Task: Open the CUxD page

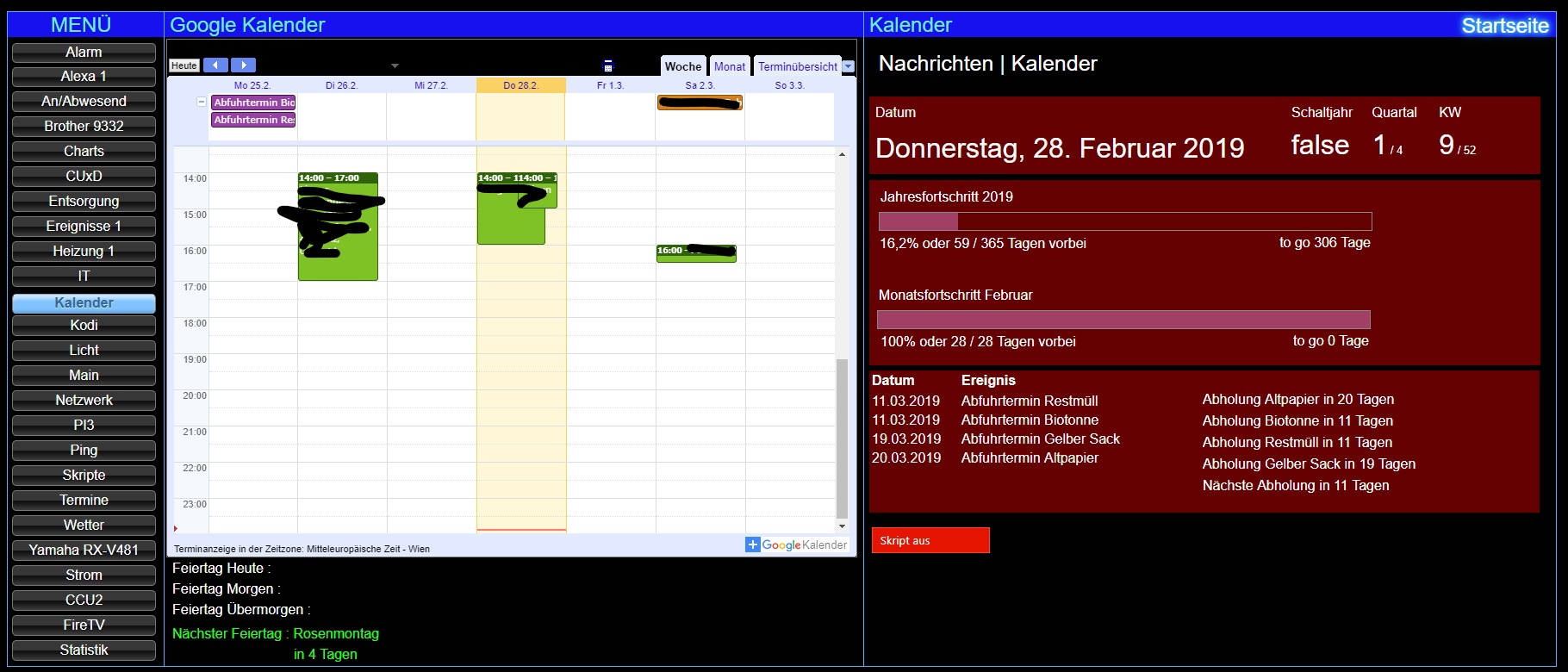Action: [x=84, y=177]
